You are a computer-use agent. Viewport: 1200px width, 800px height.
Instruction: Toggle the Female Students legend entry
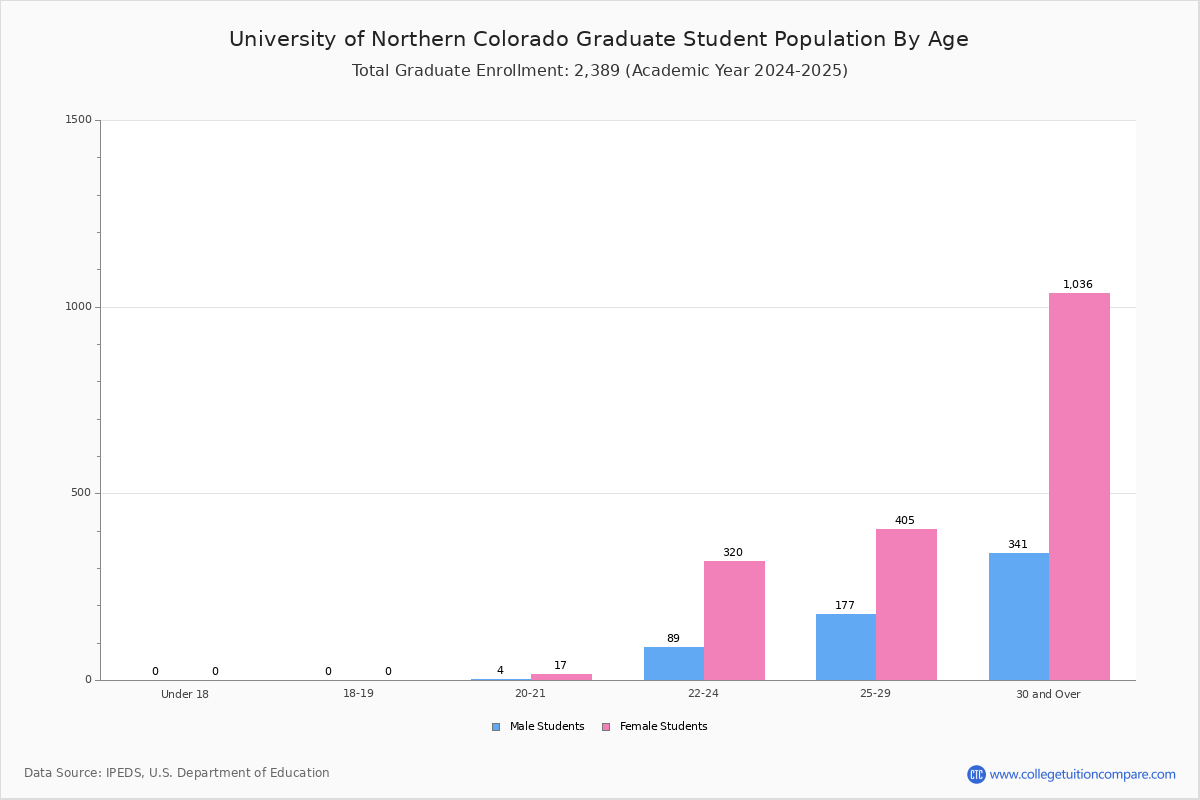(654, 727)
